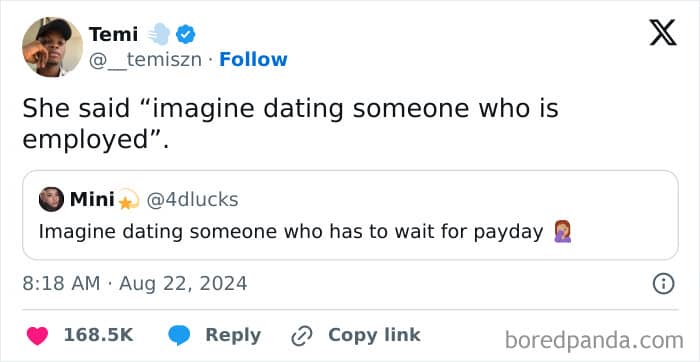Open Temi's profile picture
Image resolution: width=700 pixels, height=362 pixels.
click(52, 47)
